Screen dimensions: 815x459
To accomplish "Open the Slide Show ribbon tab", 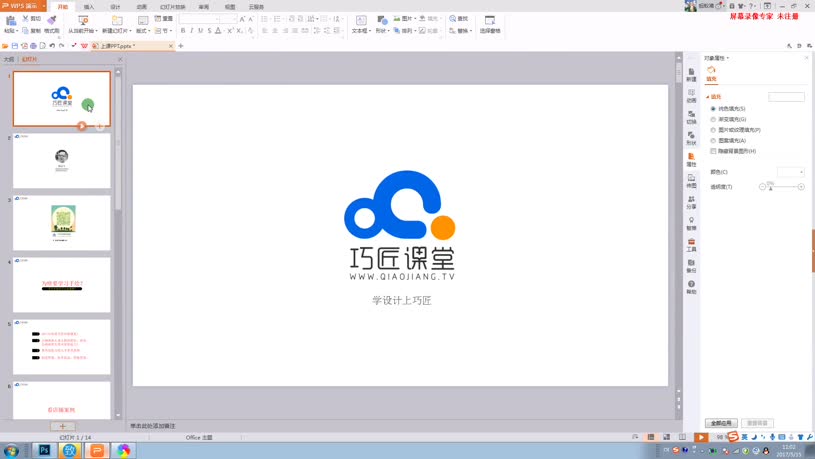I will pos(173,7).
